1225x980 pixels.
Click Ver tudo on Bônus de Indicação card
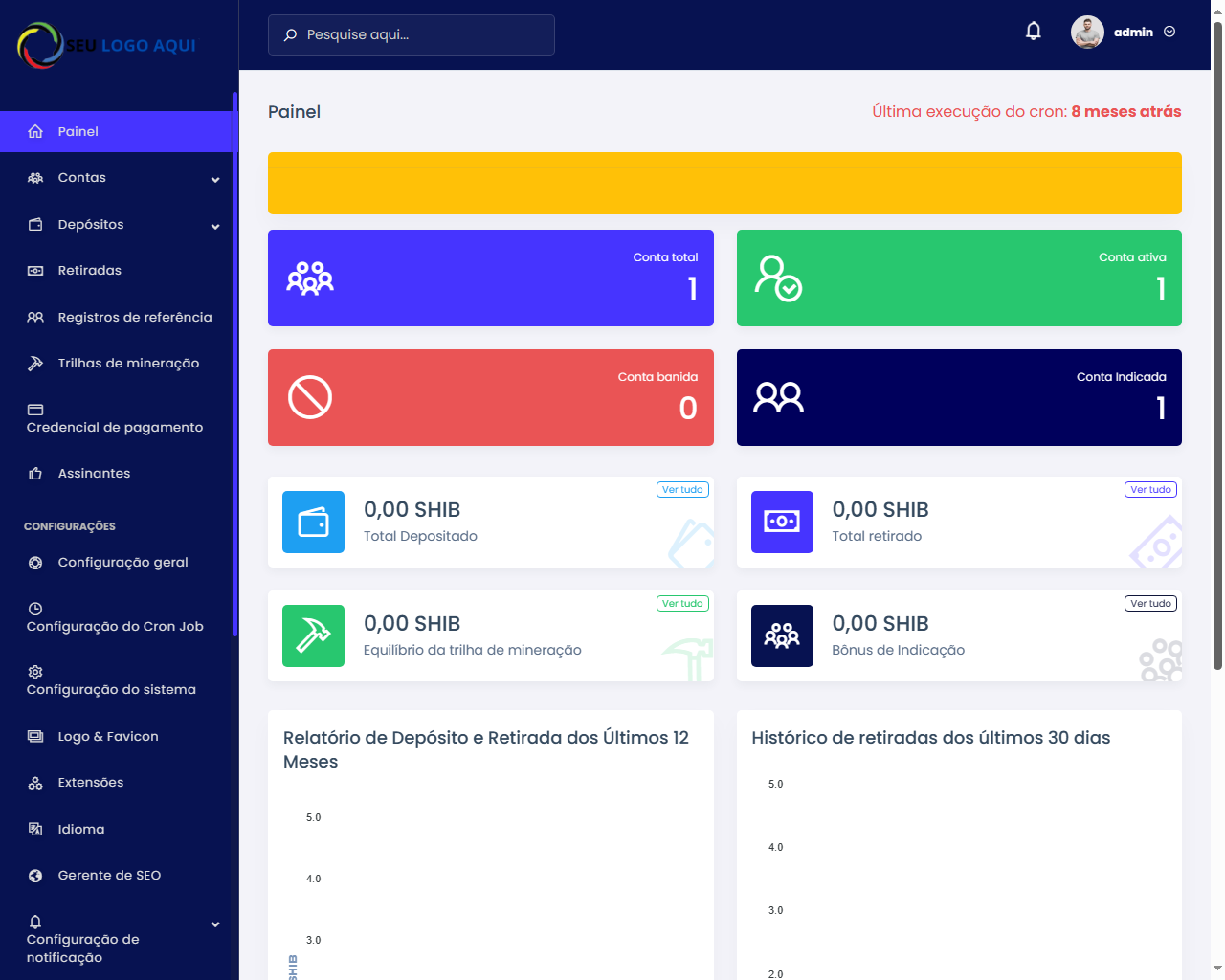click(x=1150, y=604)
